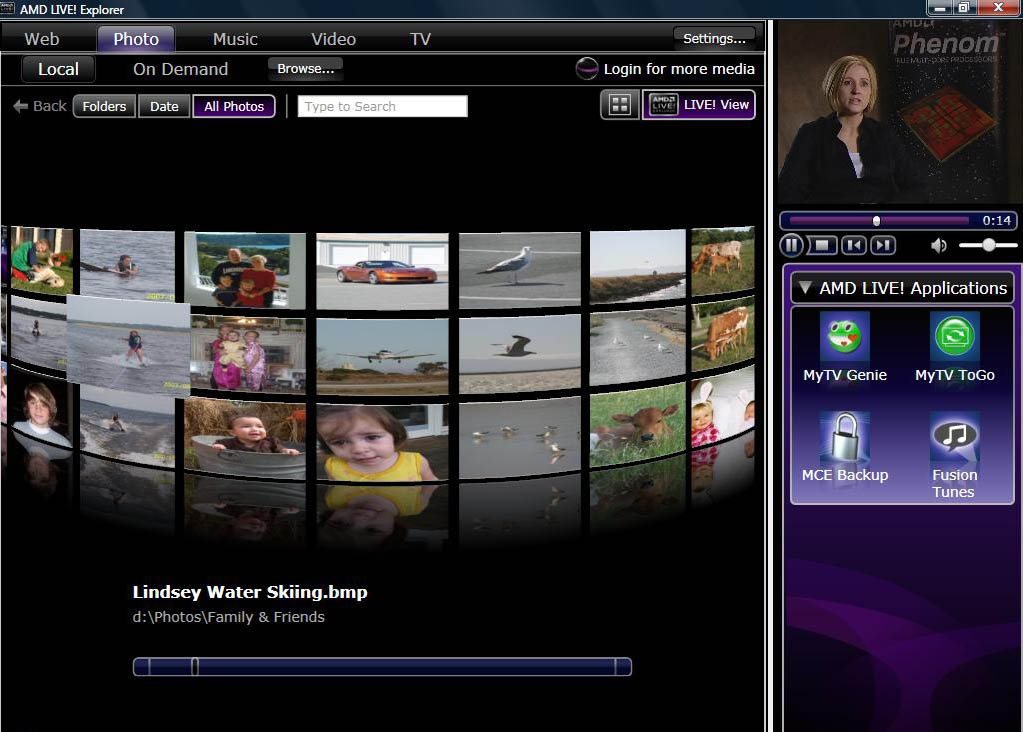Close the AMD LIVE! Explorer window
The width and height of the screenshot is (1023, 732).
point(998,8)
